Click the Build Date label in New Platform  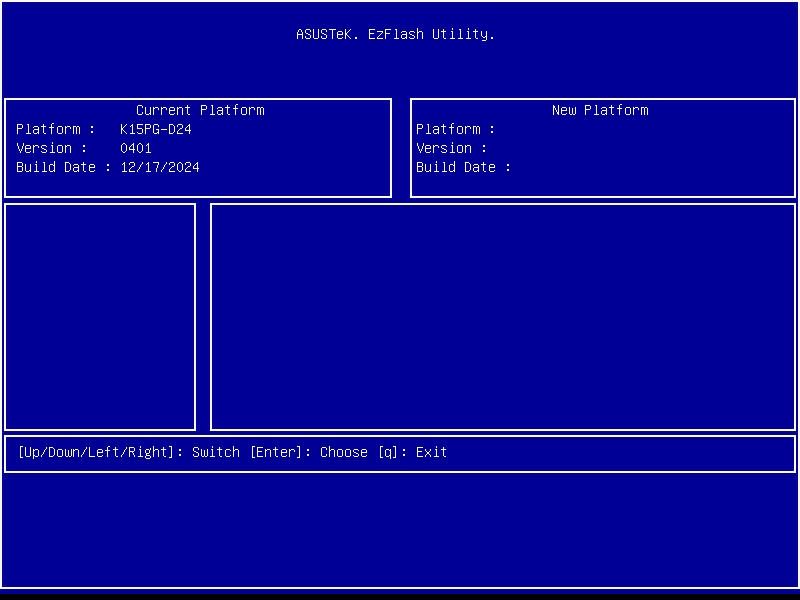coord(463,167)
